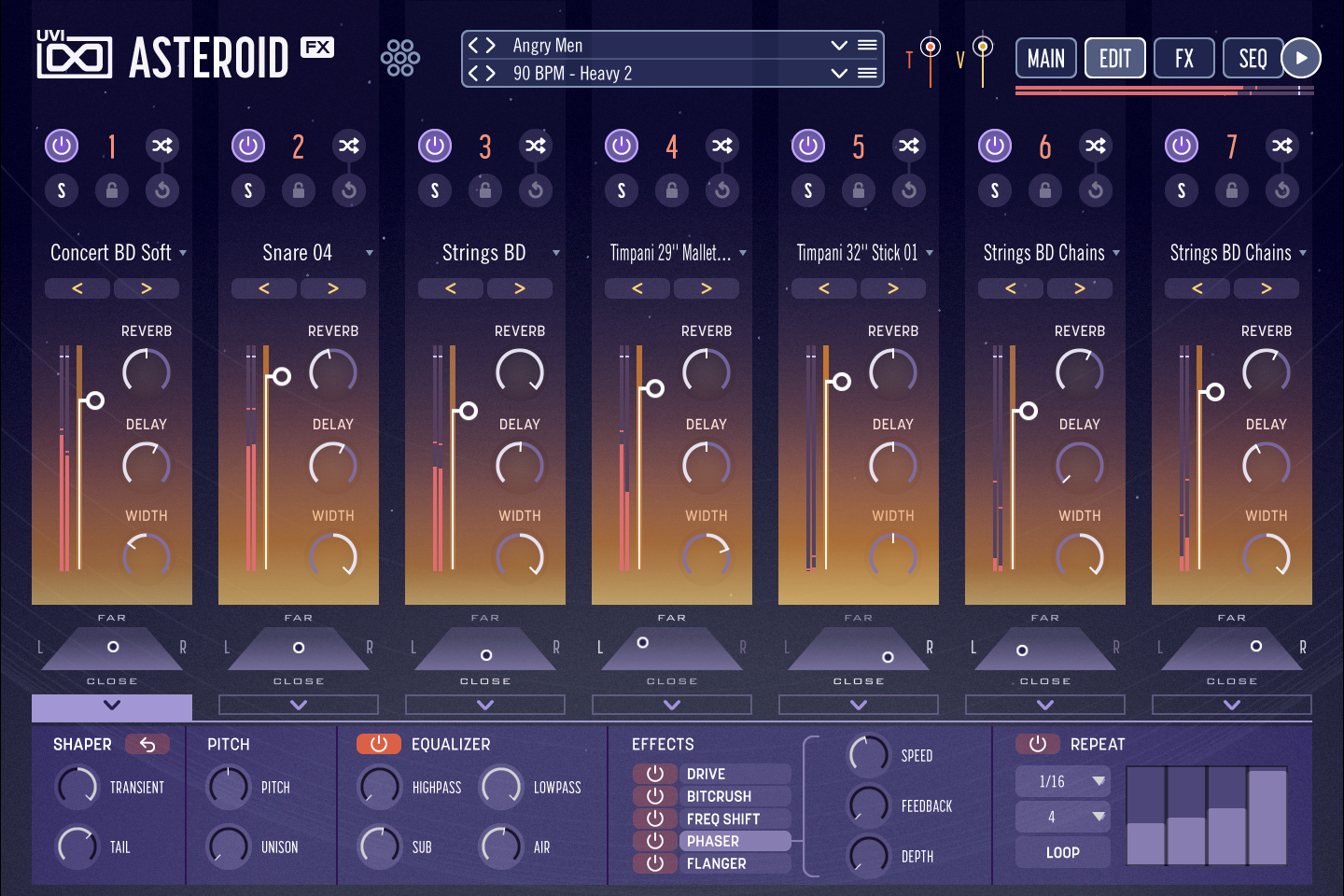Adjust track 3 volume fader handle
Image resolution: width=1344 pixels, height=896 pixels.
[469, 411]
